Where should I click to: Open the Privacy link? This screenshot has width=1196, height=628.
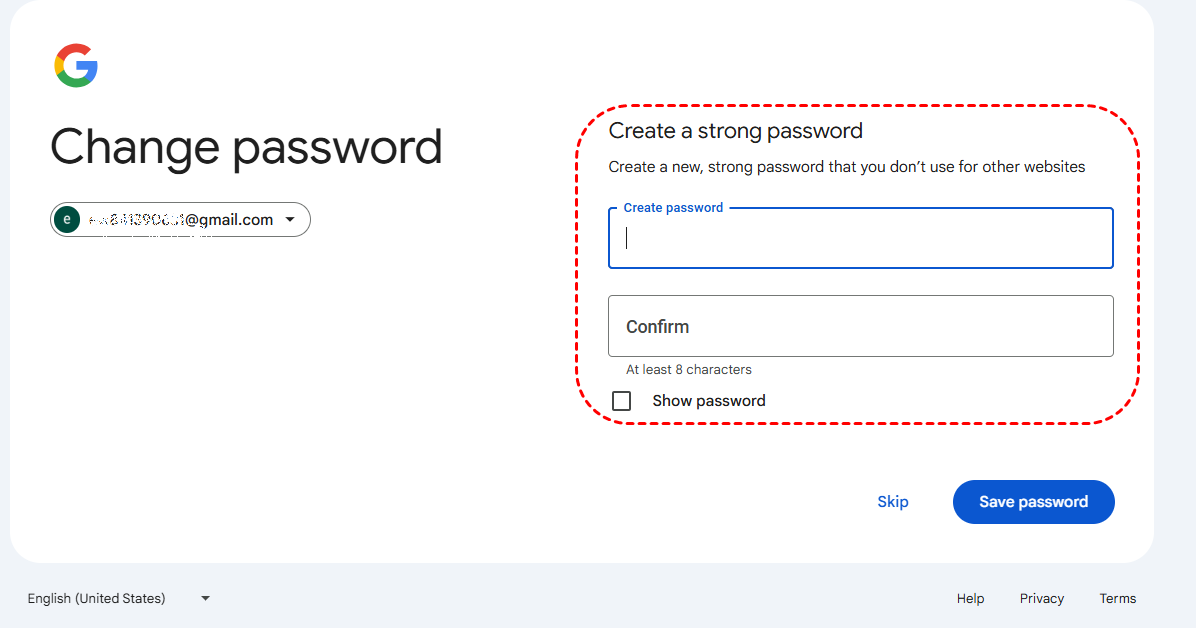coord(1041,599)
